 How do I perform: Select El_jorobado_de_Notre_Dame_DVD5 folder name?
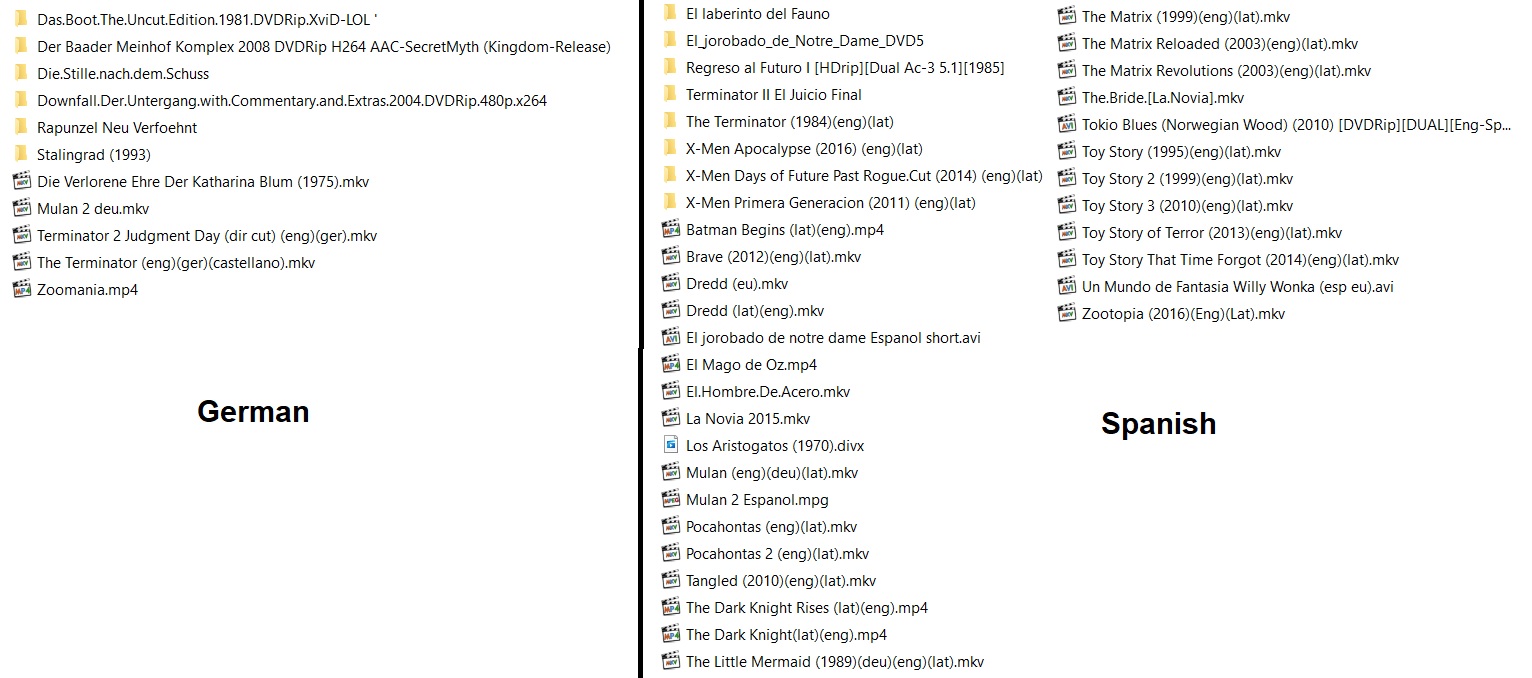point(805,40)
